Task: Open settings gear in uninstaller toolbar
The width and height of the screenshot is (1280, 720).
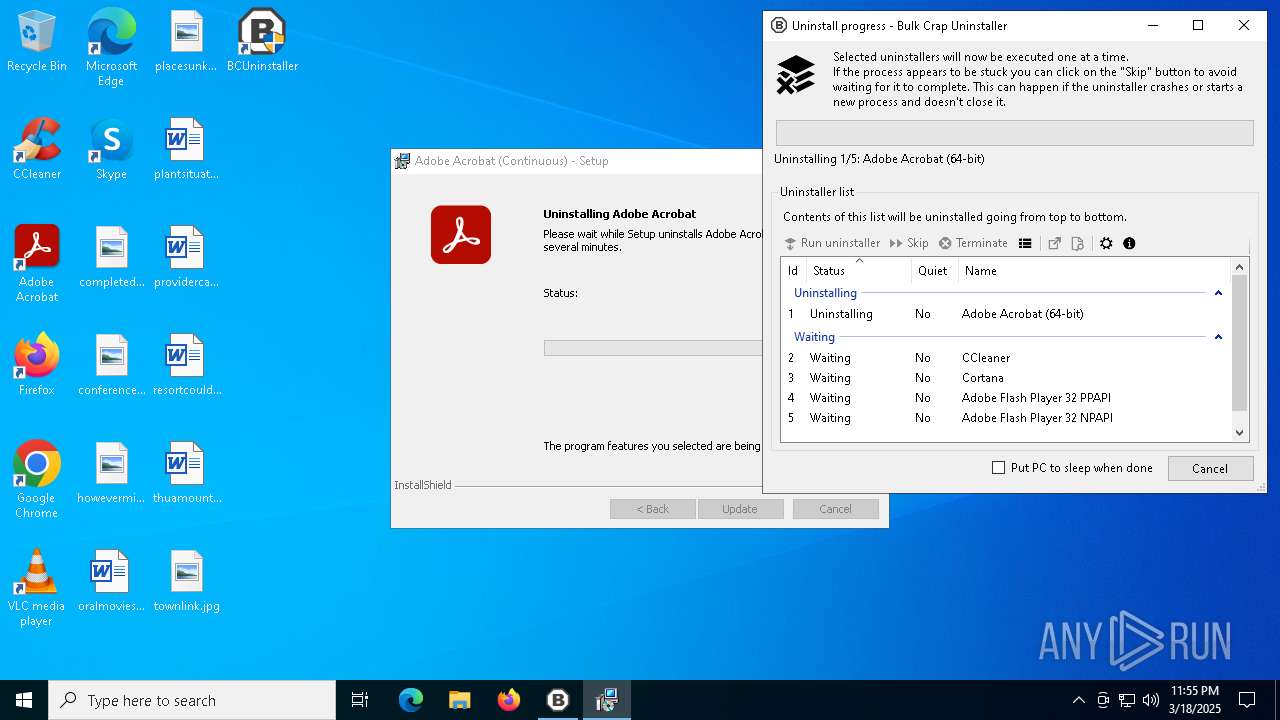Action: click(x=1106, y=243)
